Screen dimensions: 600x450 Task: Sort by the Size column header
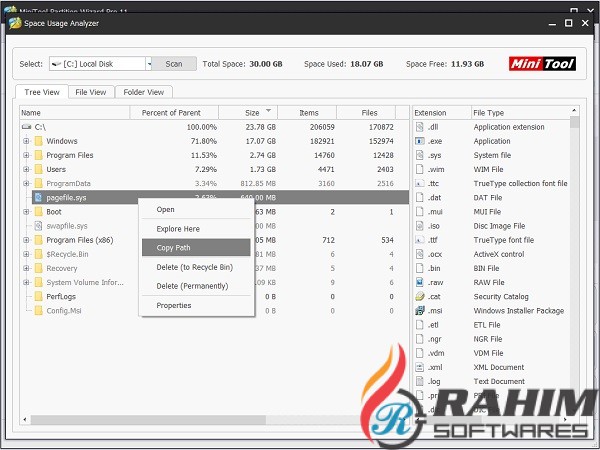[248, 113]
